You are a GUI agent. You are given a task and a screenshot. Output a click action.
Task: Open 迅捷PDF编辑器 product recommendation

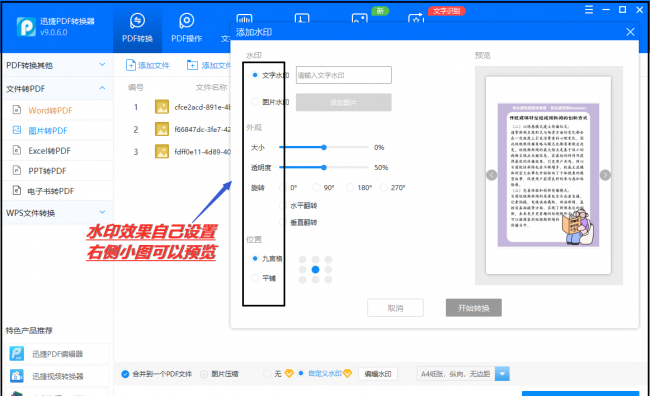pos(58,354)
